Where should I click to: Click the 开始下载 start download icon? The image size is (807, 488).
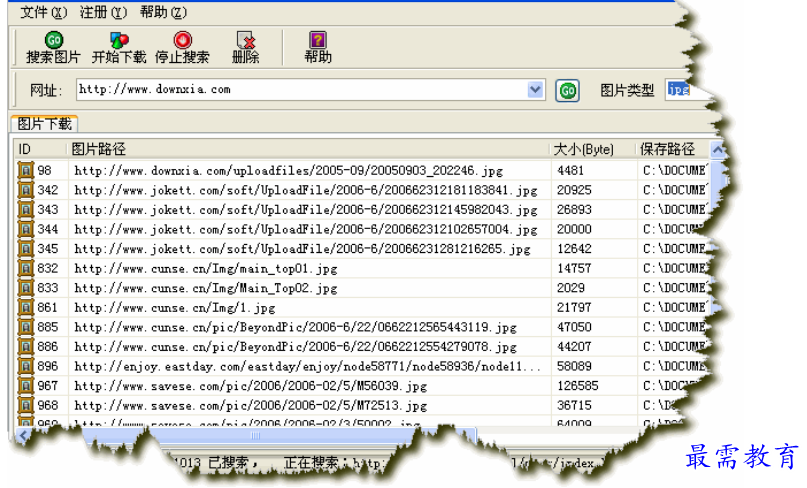[118, 41]
